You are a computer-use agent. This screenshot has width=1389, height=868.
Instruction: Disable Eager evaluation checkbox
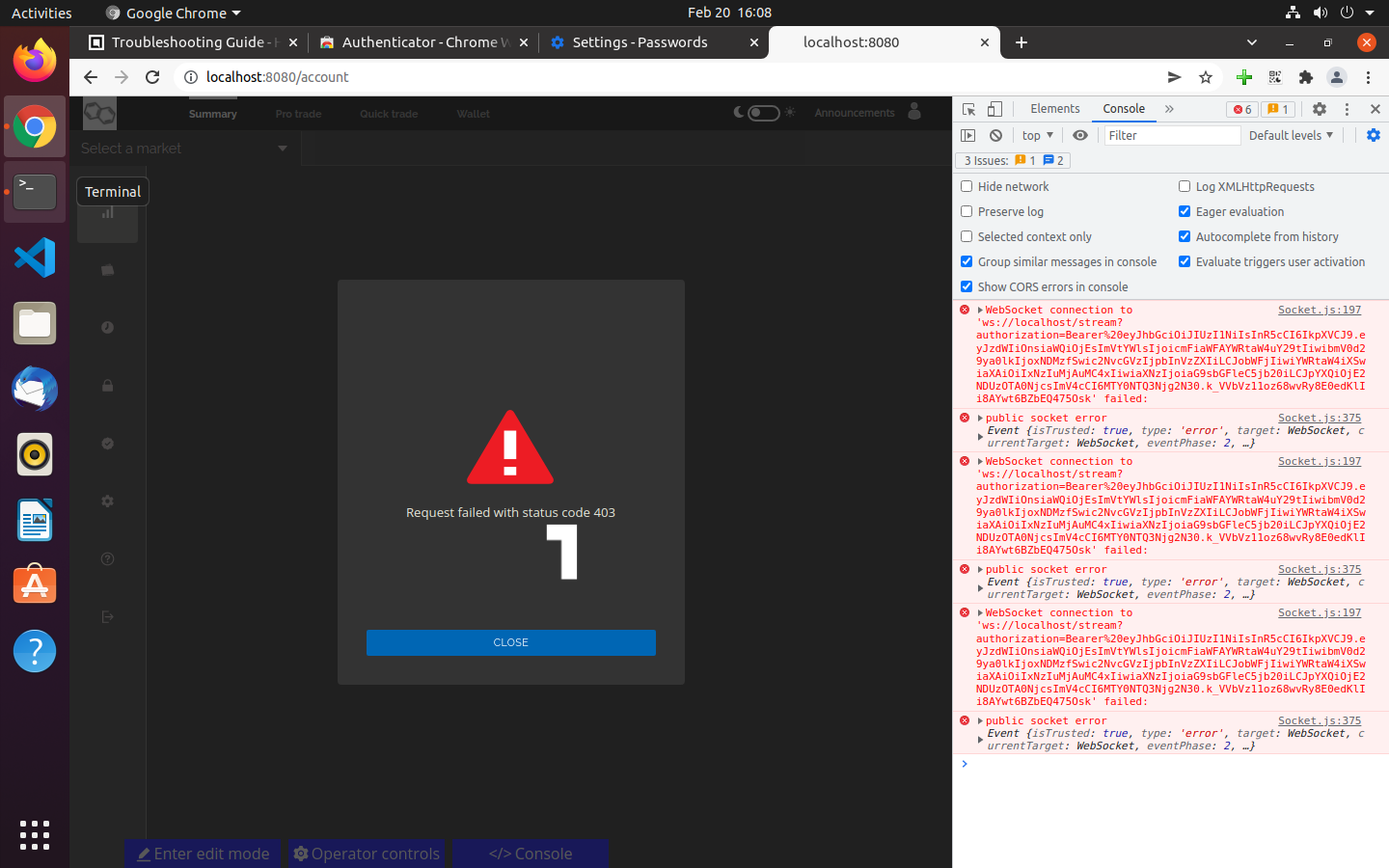[1185, 211]
